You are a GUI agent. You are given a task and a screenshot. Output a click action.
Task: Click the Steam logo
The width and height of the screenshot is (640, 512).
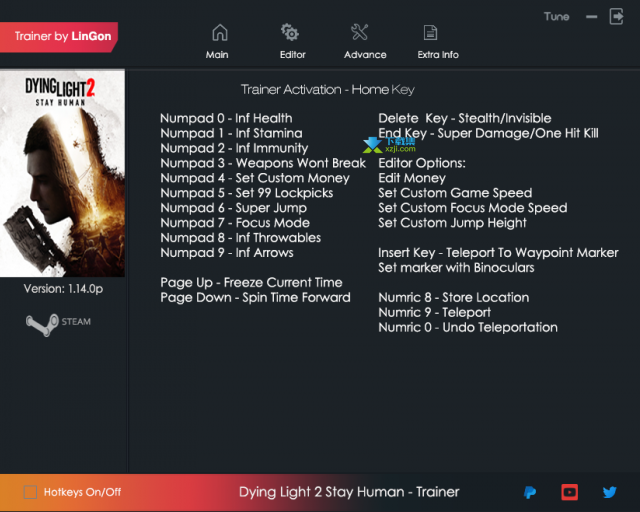58,324
